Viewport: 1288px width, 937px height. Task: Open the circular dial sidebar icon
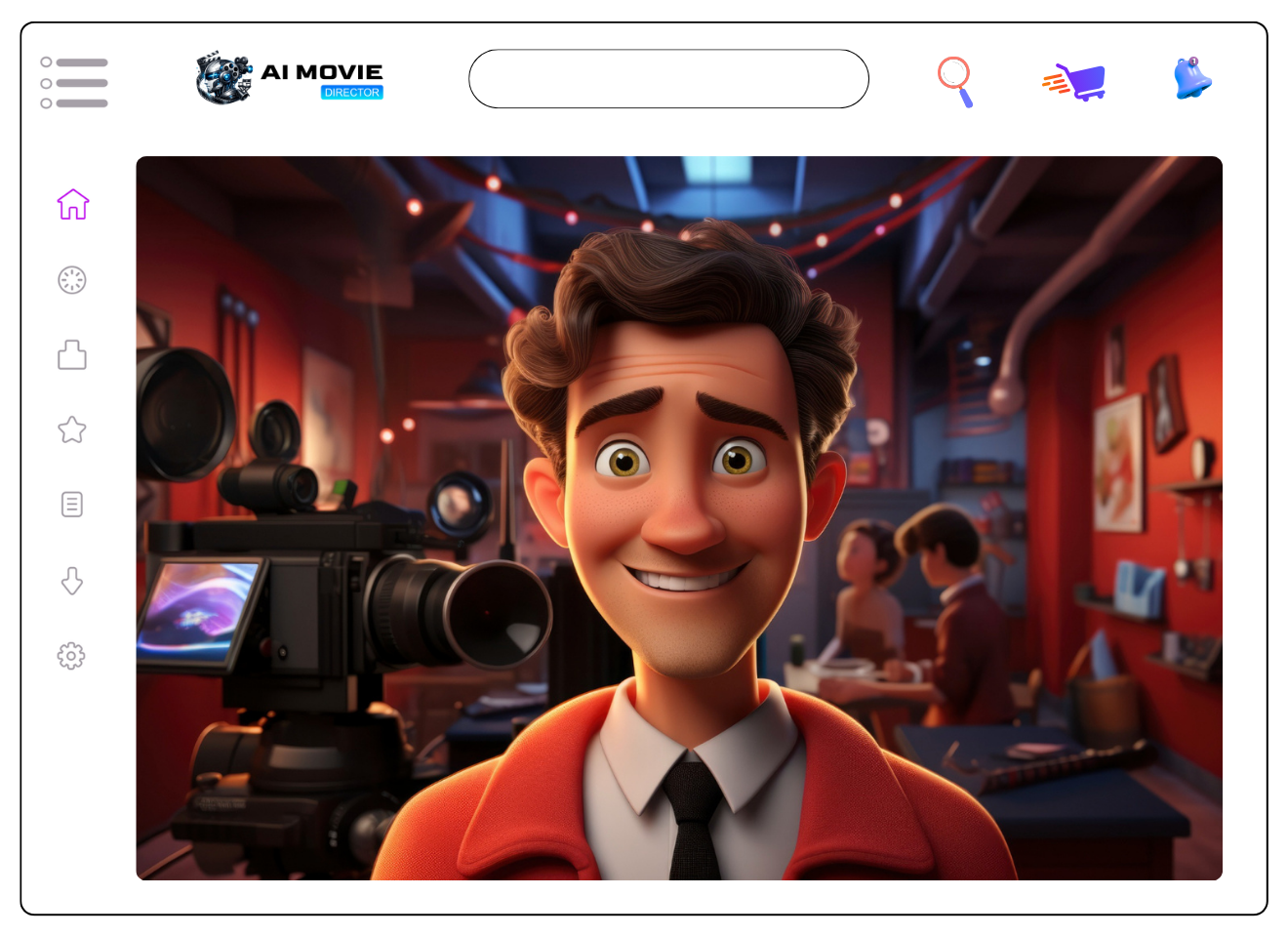[72, 280]
